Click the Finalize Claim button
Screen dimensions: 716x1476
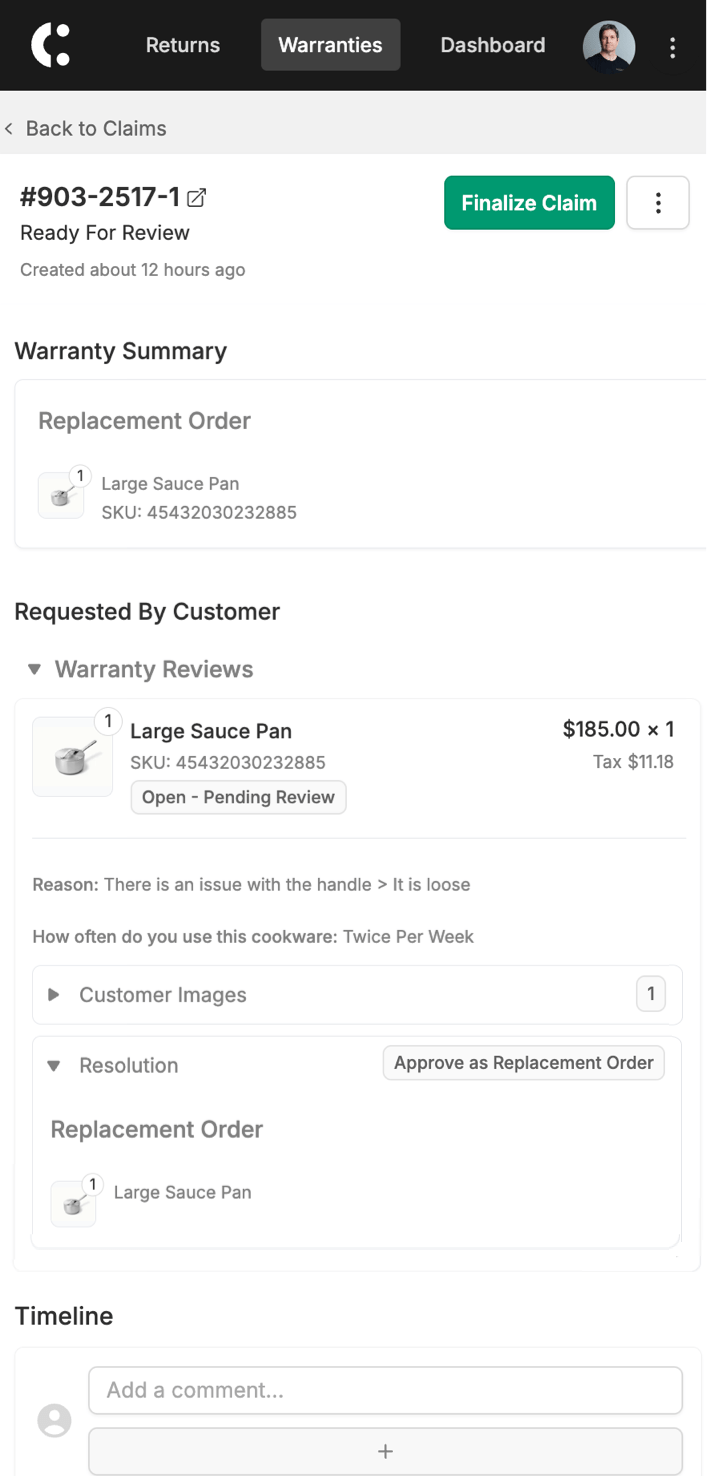point(529,203)
